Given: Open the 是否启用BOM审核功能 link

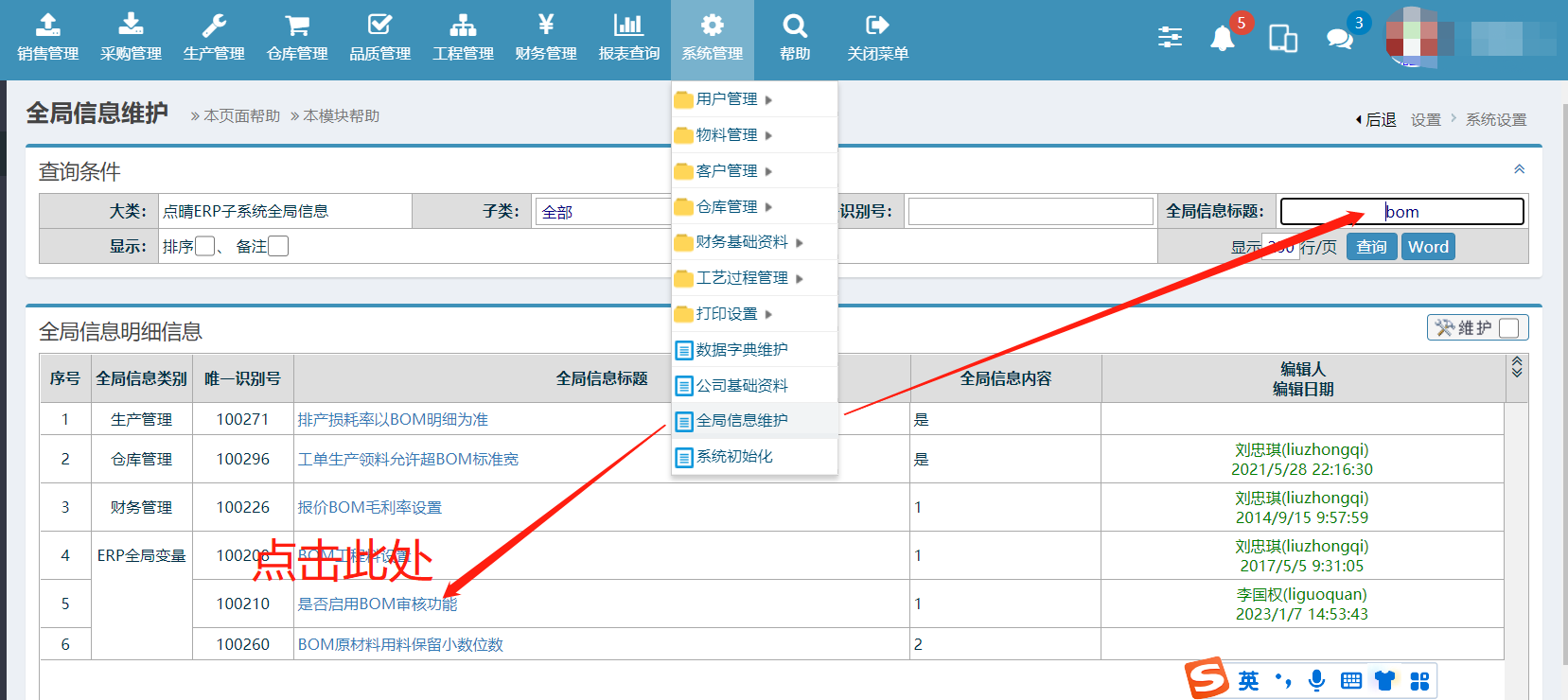Looking at the screenshot, I should [x=377, y=604].
